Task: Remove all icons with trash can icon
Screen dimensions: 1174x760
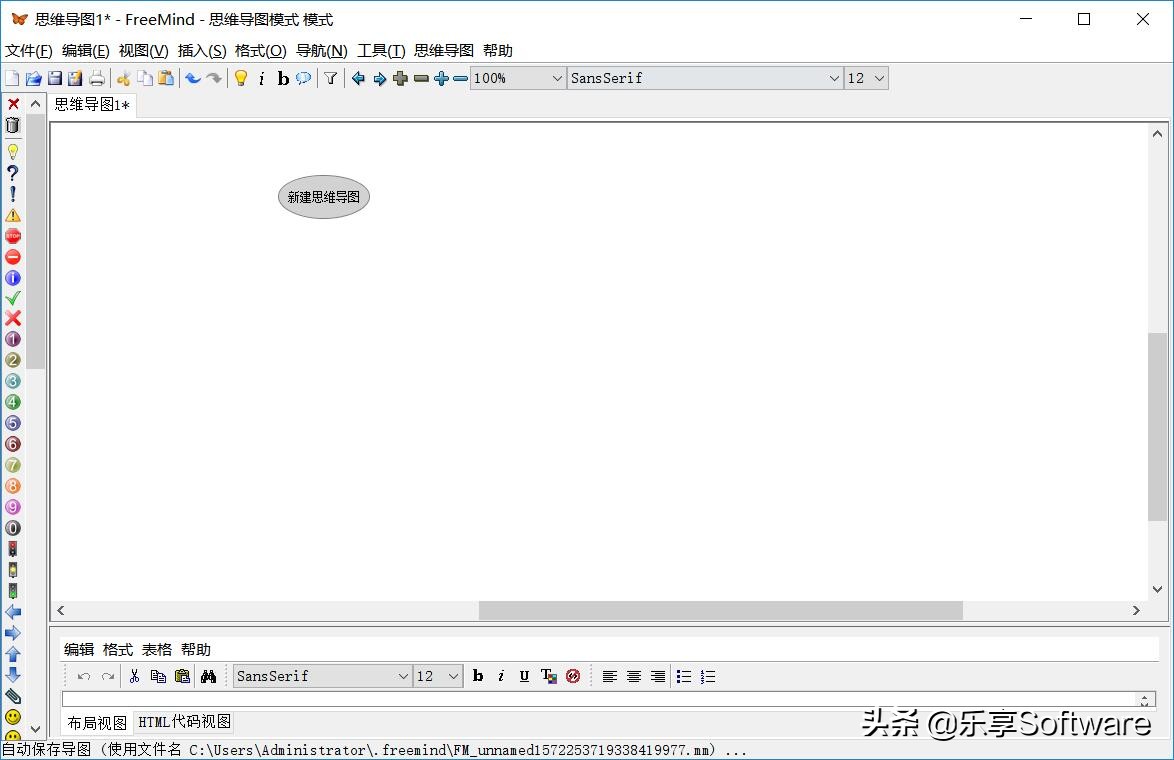Action: 13,125
